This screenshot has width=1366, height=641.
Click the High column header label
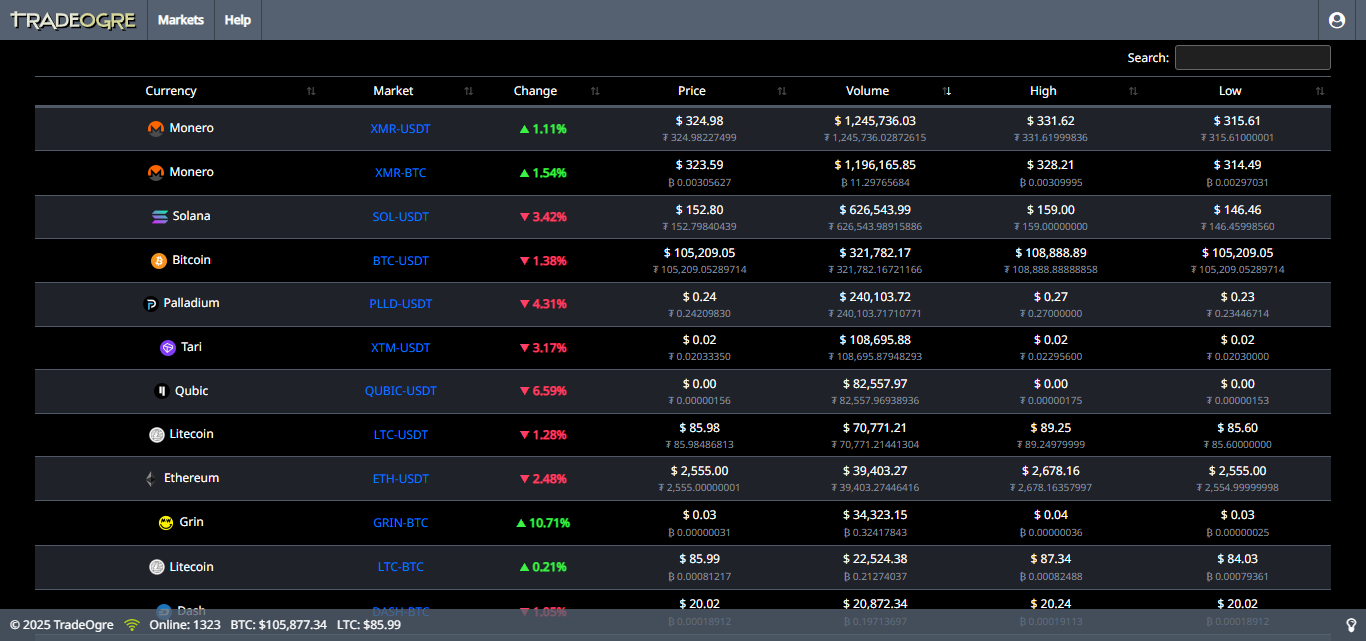[x=1043, y=91]
